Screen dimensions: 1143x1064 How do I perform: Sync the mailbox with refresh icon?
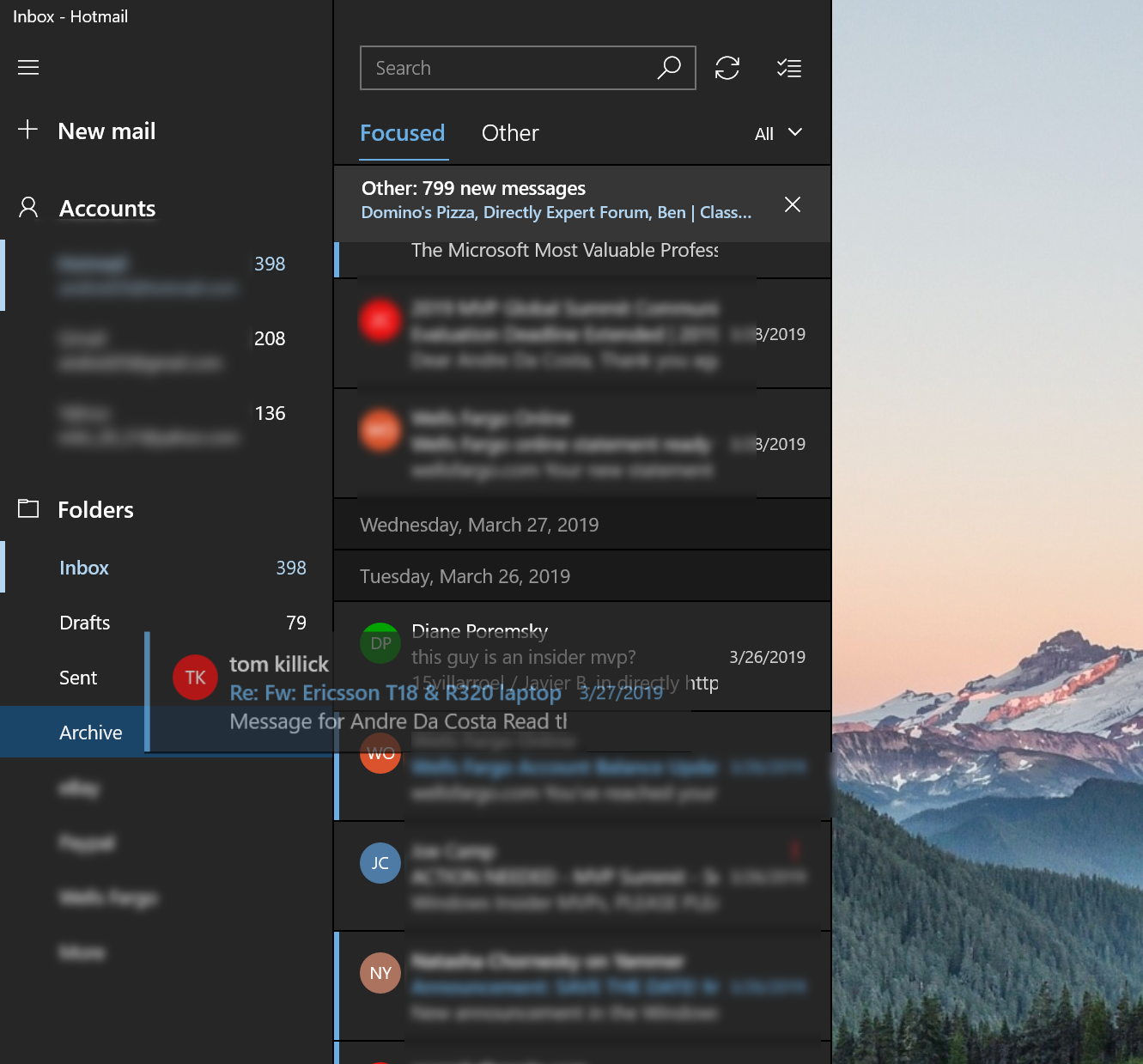727,68
